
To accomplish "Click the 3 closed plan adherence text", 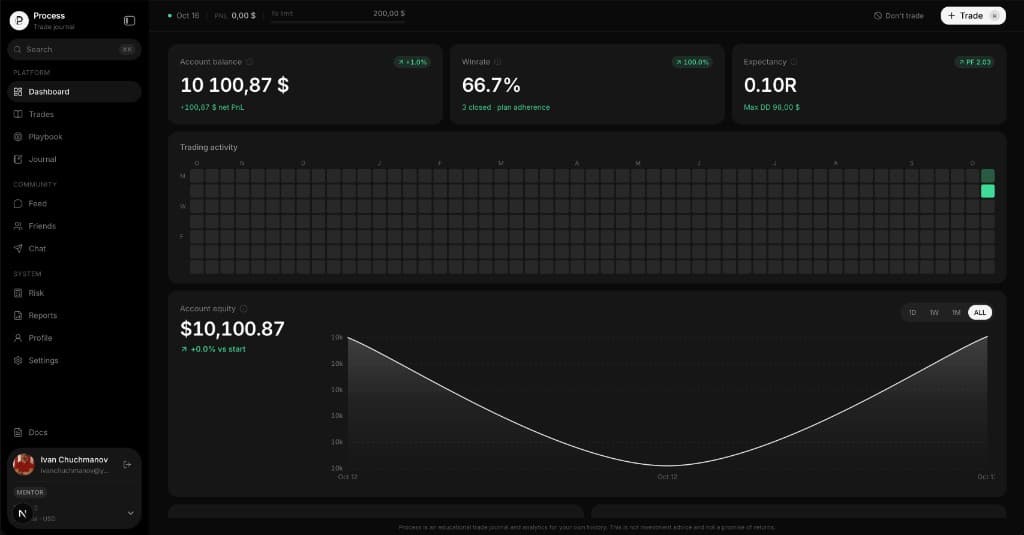I will pyautogui.click(x=505, y=107).
